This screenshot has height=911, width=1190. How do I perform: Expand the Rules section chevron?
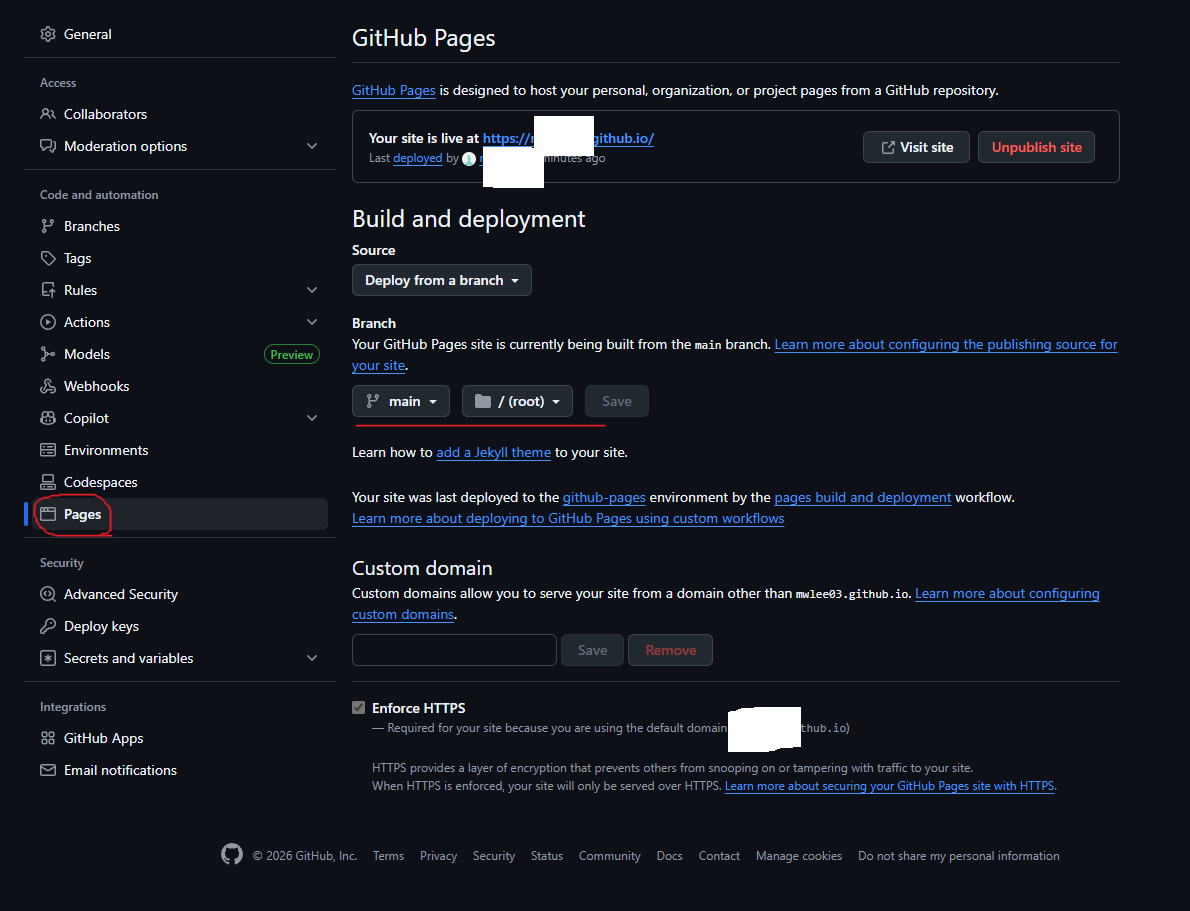(x=312, y=290)
